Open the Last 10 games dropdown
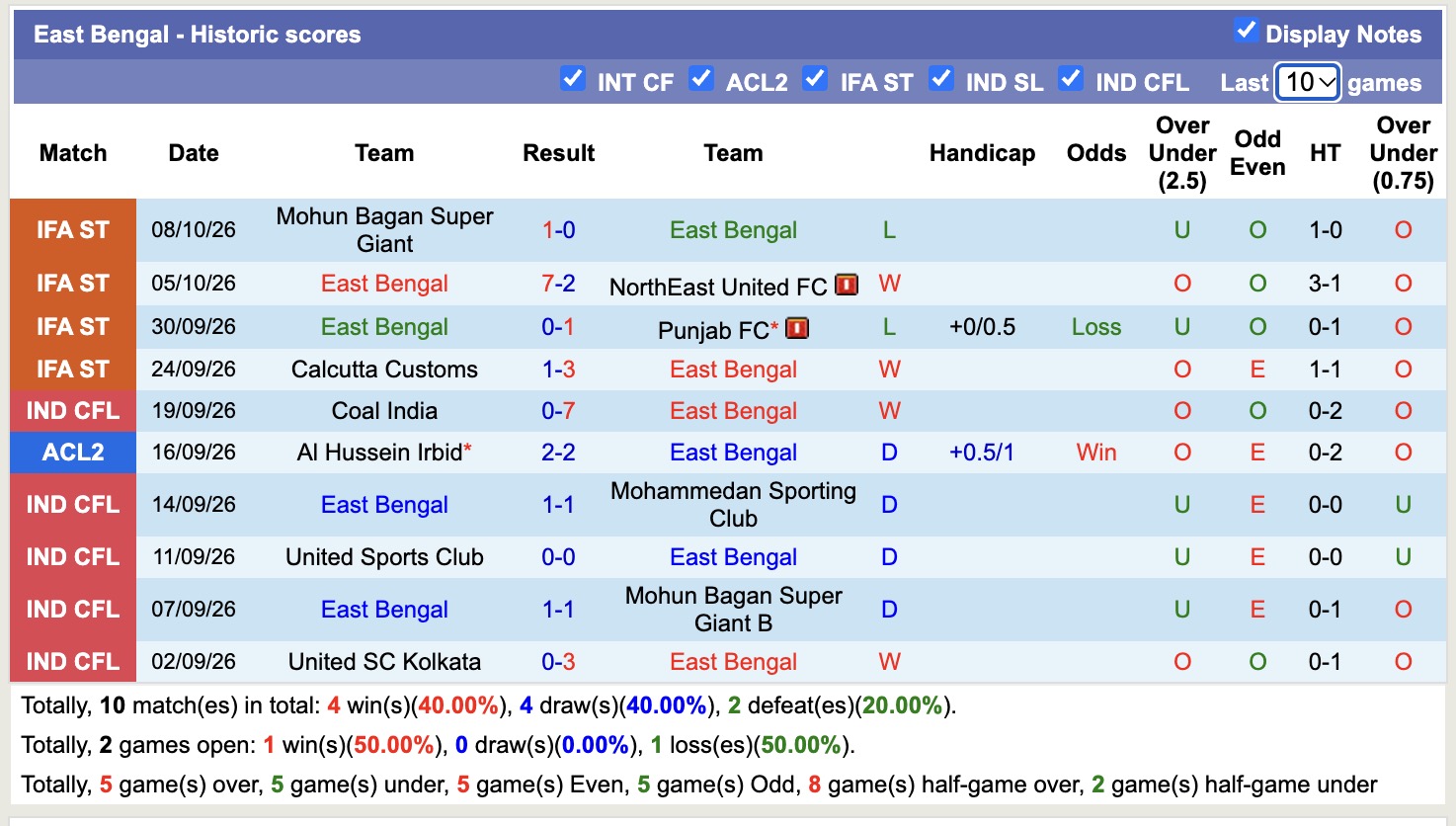Image resolution: width=1456 pixels, height=826 pixels. tap(1308, 82)
